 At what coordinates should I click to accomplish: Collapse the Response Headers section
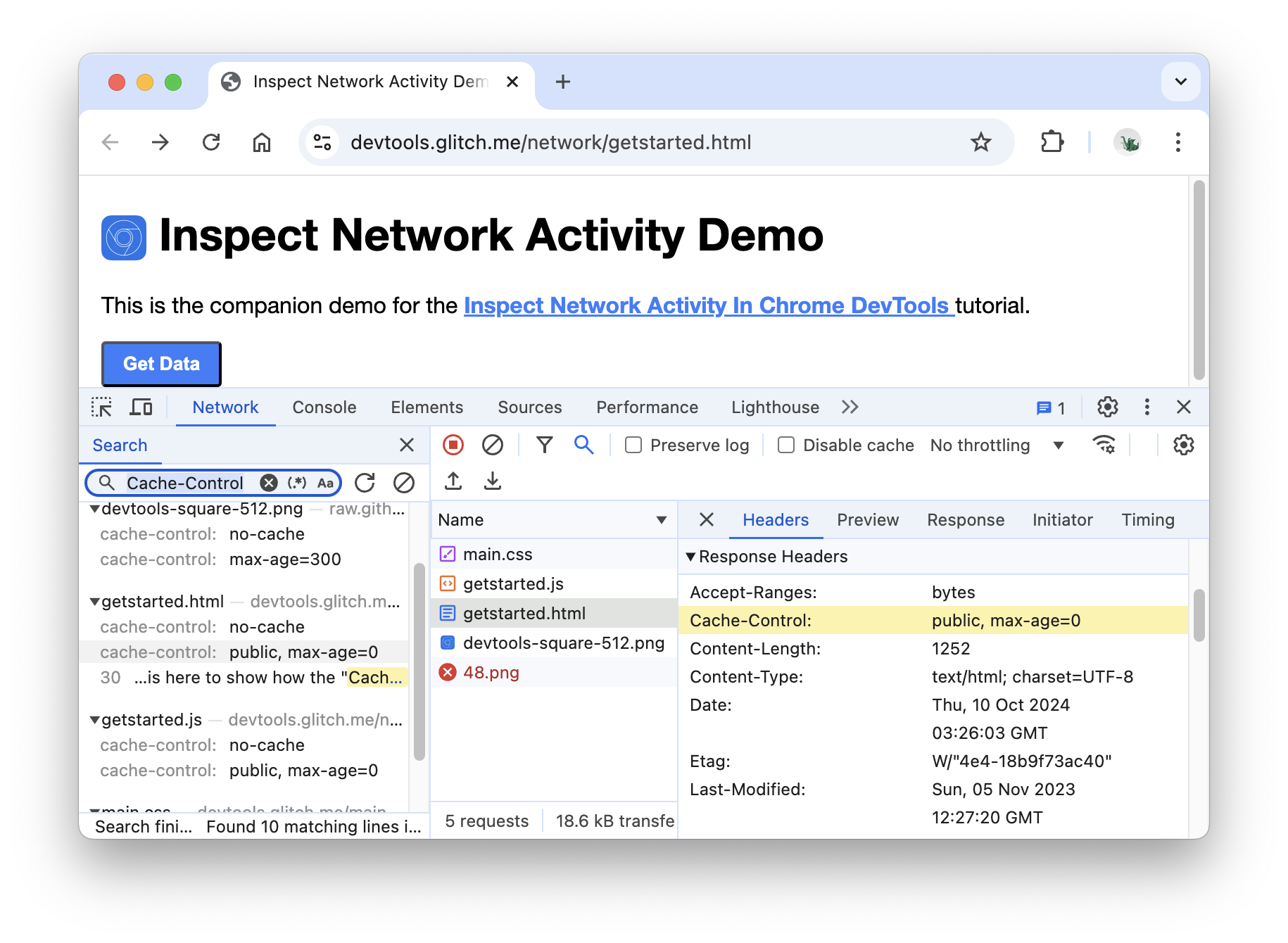point(691,557)
